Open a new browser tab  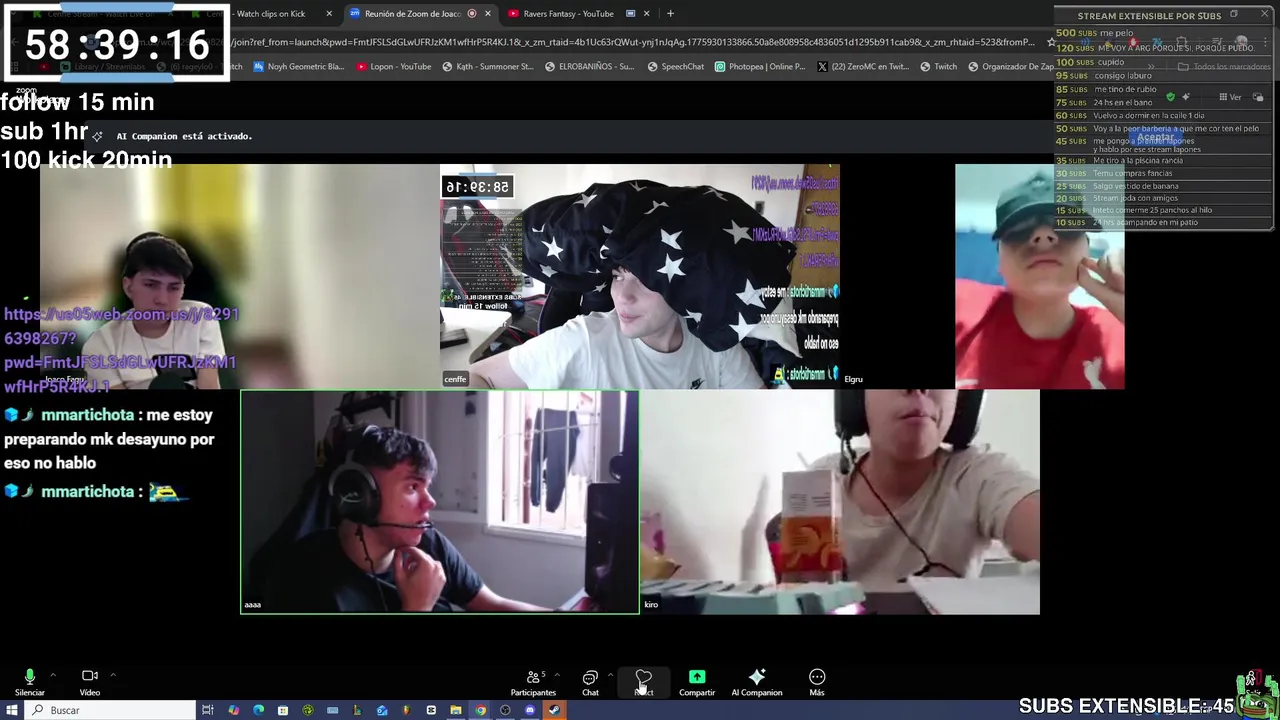click(670, 14)
